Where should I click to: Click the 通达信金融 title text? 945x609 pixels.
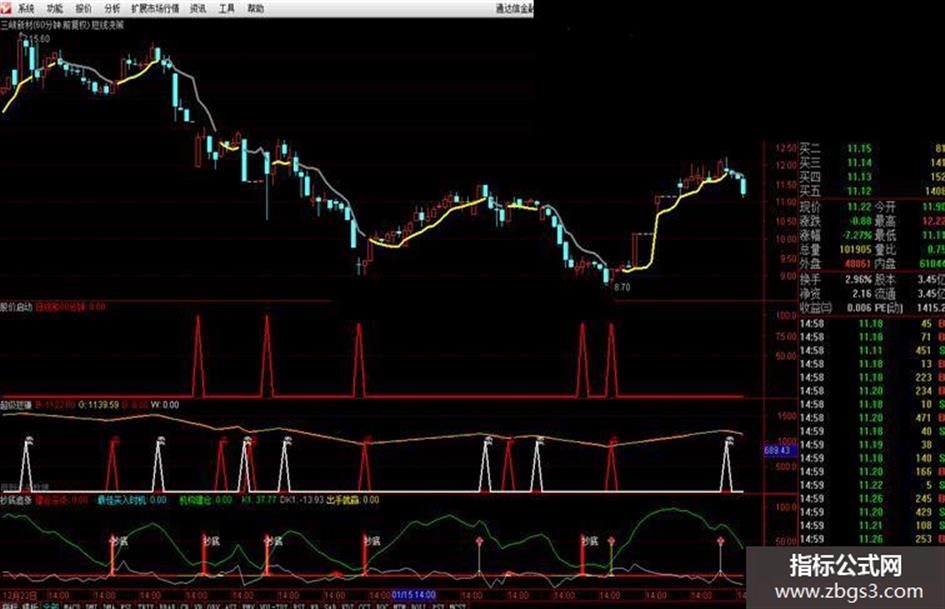[x=514, y=8]
